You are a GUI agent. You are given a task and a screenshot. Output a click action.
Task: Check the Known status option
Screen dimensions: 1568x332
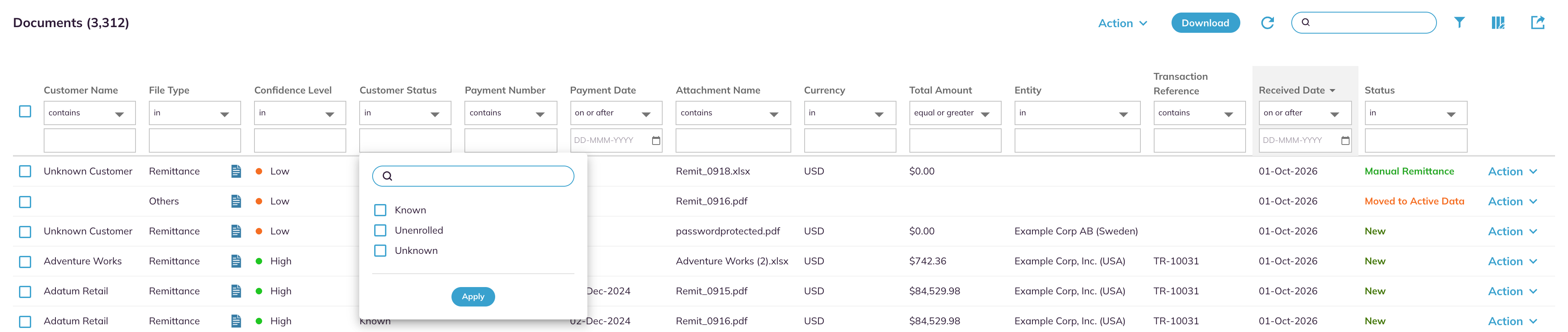coord(380,210)
